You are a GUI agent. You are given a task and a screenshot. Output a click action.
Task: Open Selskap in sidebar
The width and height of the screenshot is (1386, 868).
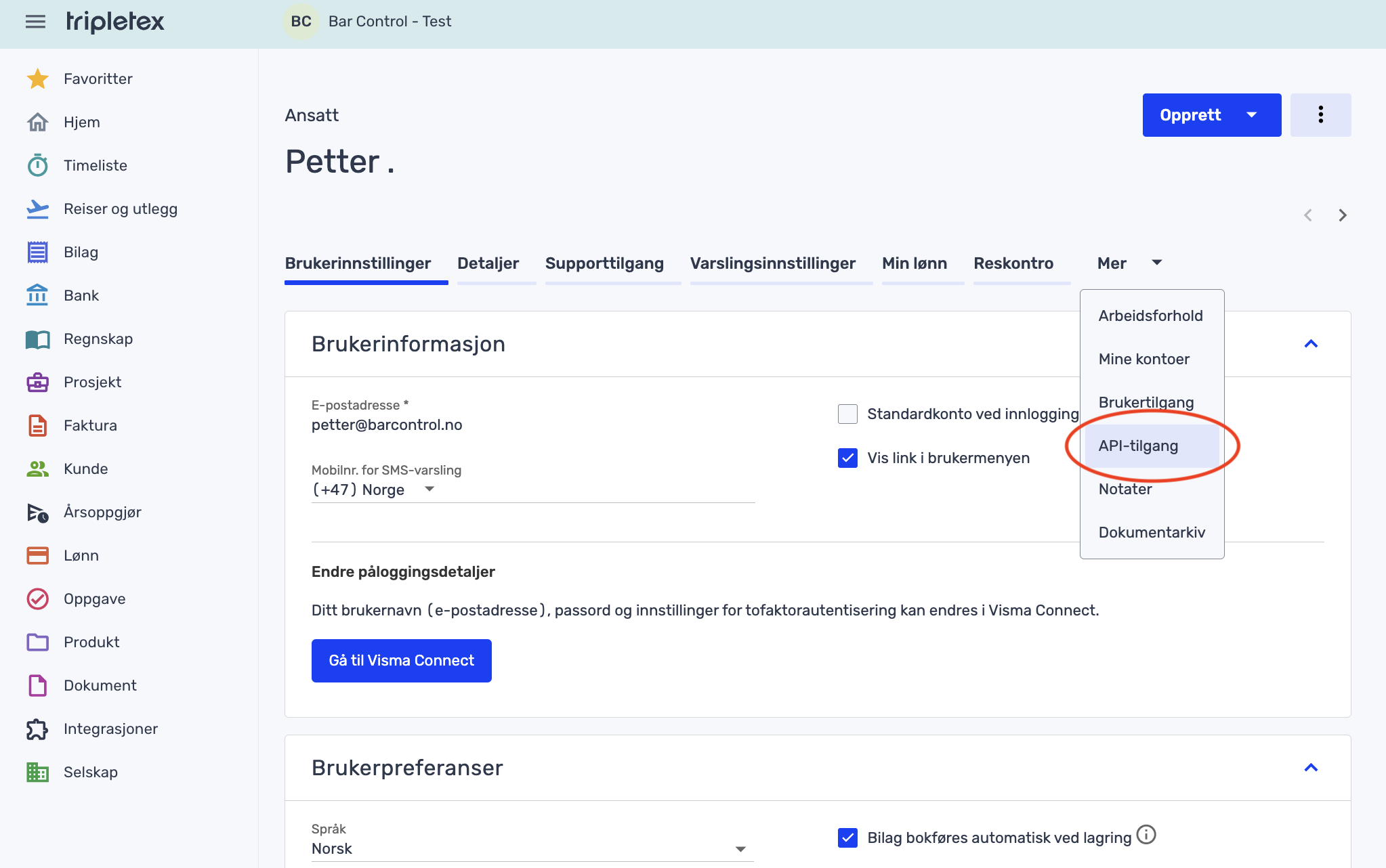[90, 772]
